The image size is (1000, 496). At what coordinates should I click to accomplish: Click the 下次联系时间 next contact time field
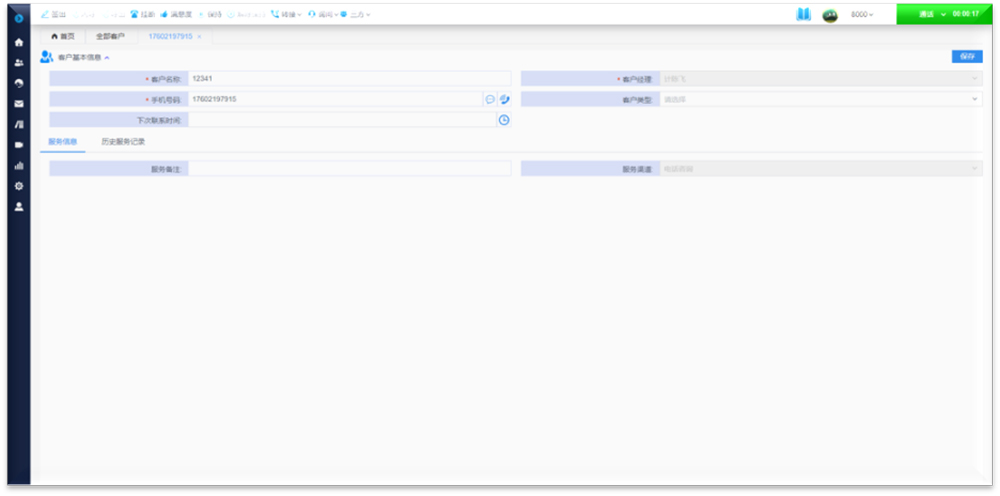(342, 119)
